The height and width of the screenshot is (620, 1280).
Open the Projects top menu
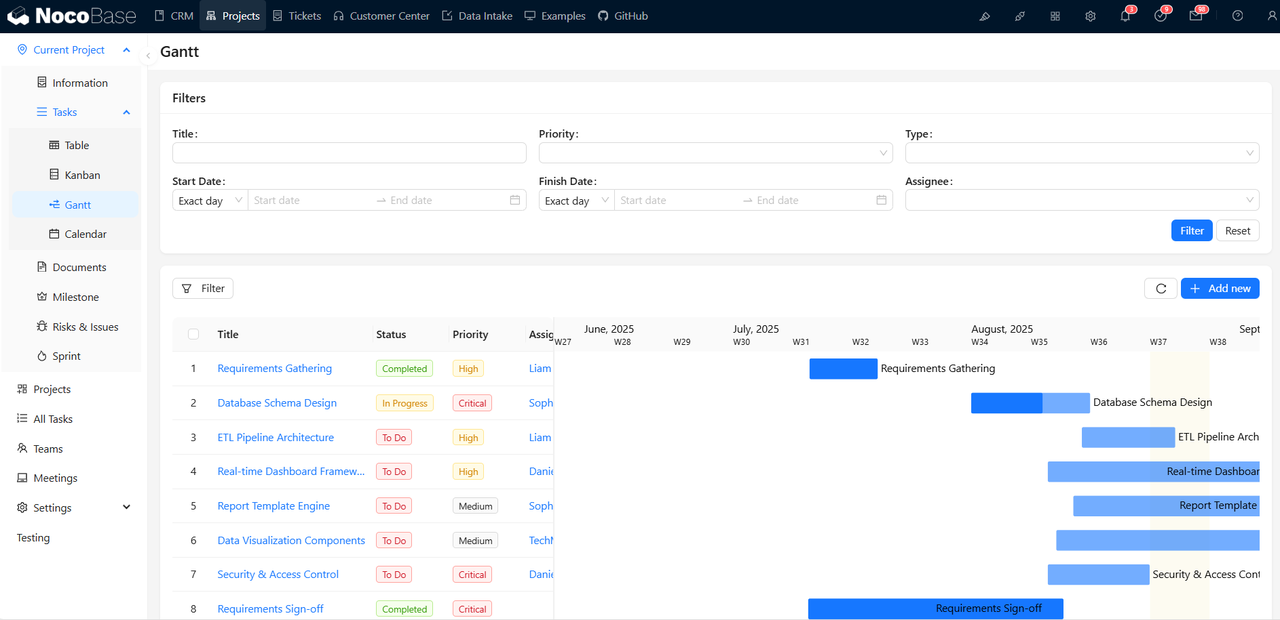233,16
